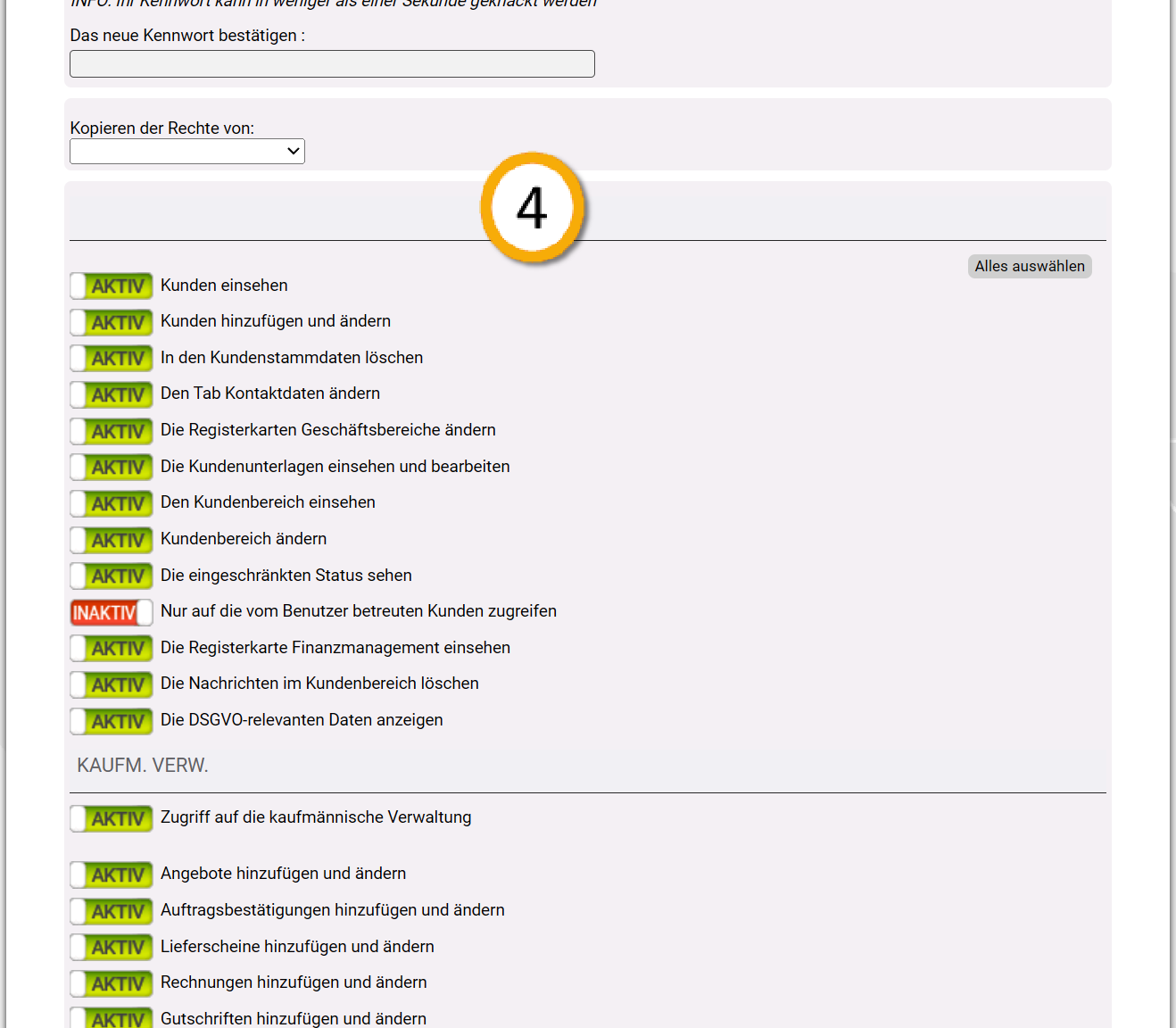The image size is (1176, 1028).
Task: Disable 'Kunden hinzufügen und ändern' toggle
Action: click(112, 322)
